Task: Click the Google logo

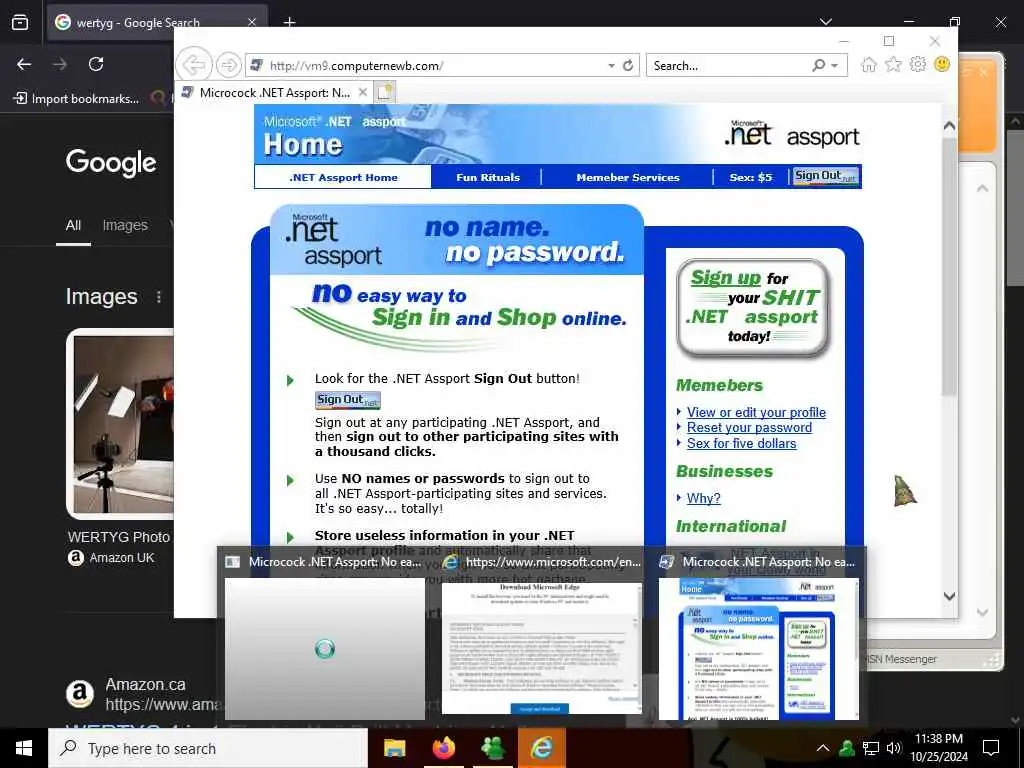Action: [x=111, y=163]
